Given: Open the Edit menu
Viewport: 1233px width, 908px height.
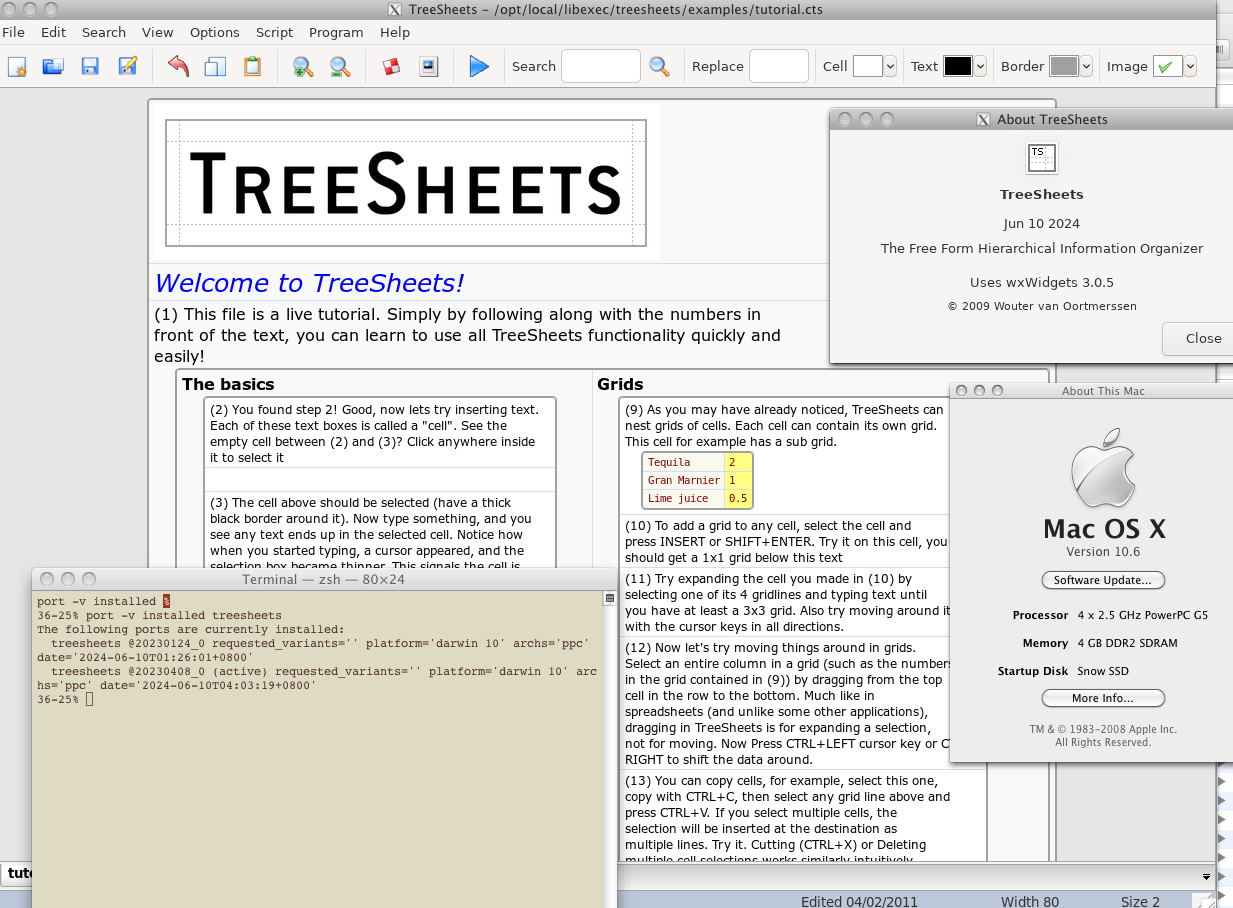Looking at the screenshot, I should point(53,32).
